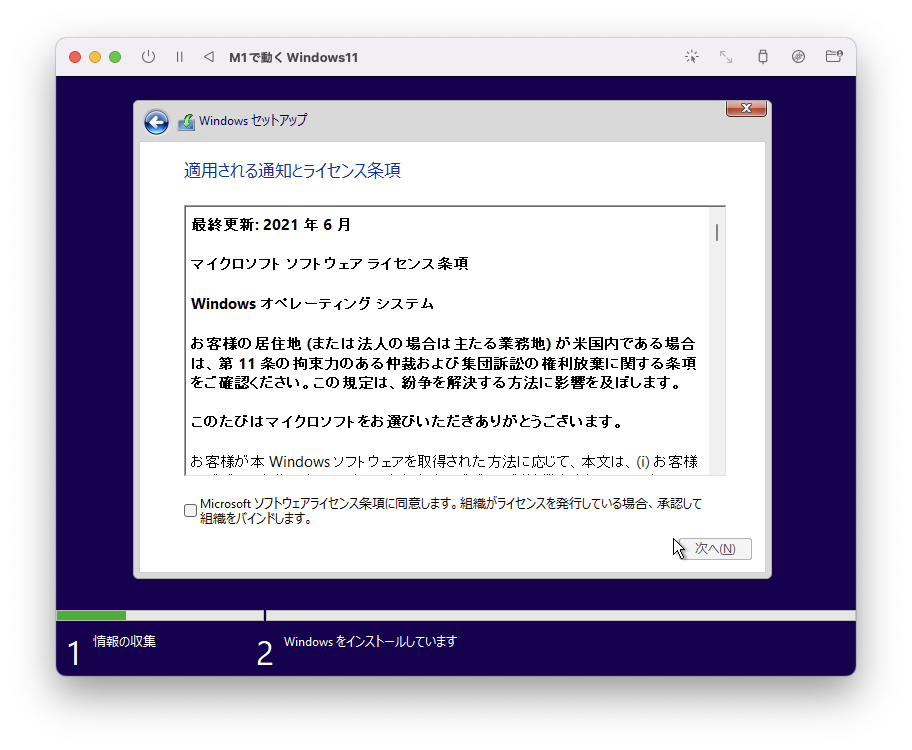Click heading 適用される通知とライセンス条項
The image size is (912, 750).
click(x=292, y=170)
